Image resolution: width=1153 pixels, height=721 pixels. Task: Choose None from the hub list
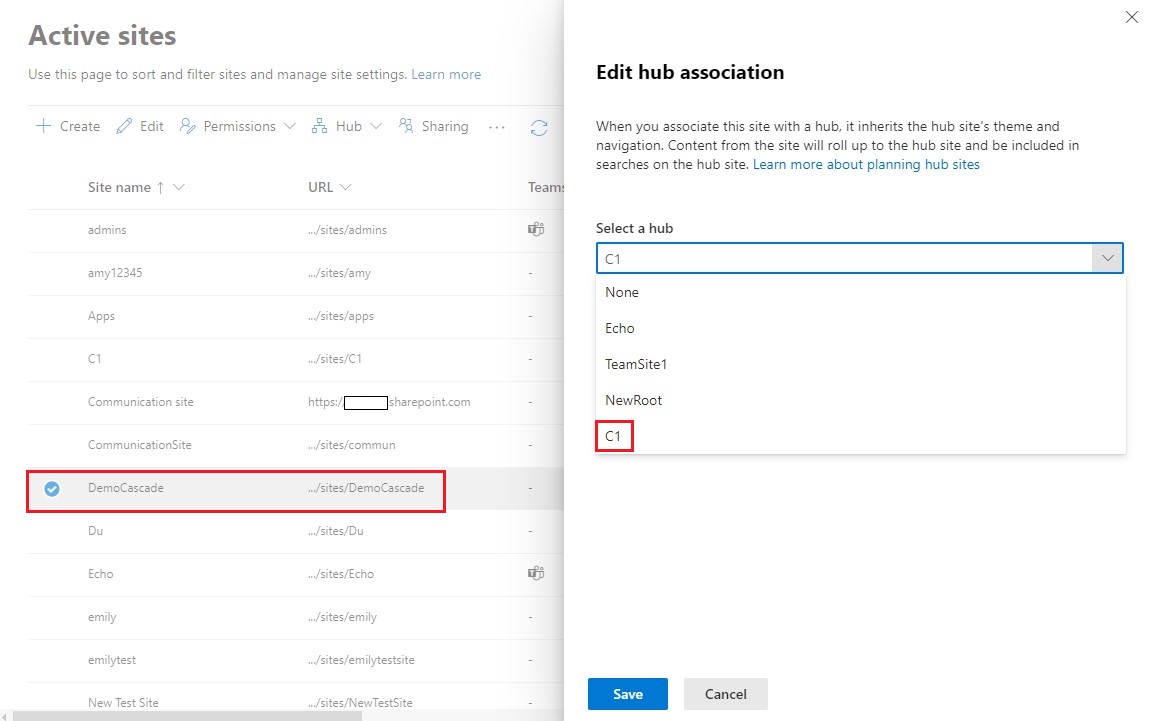coord(622,292)
